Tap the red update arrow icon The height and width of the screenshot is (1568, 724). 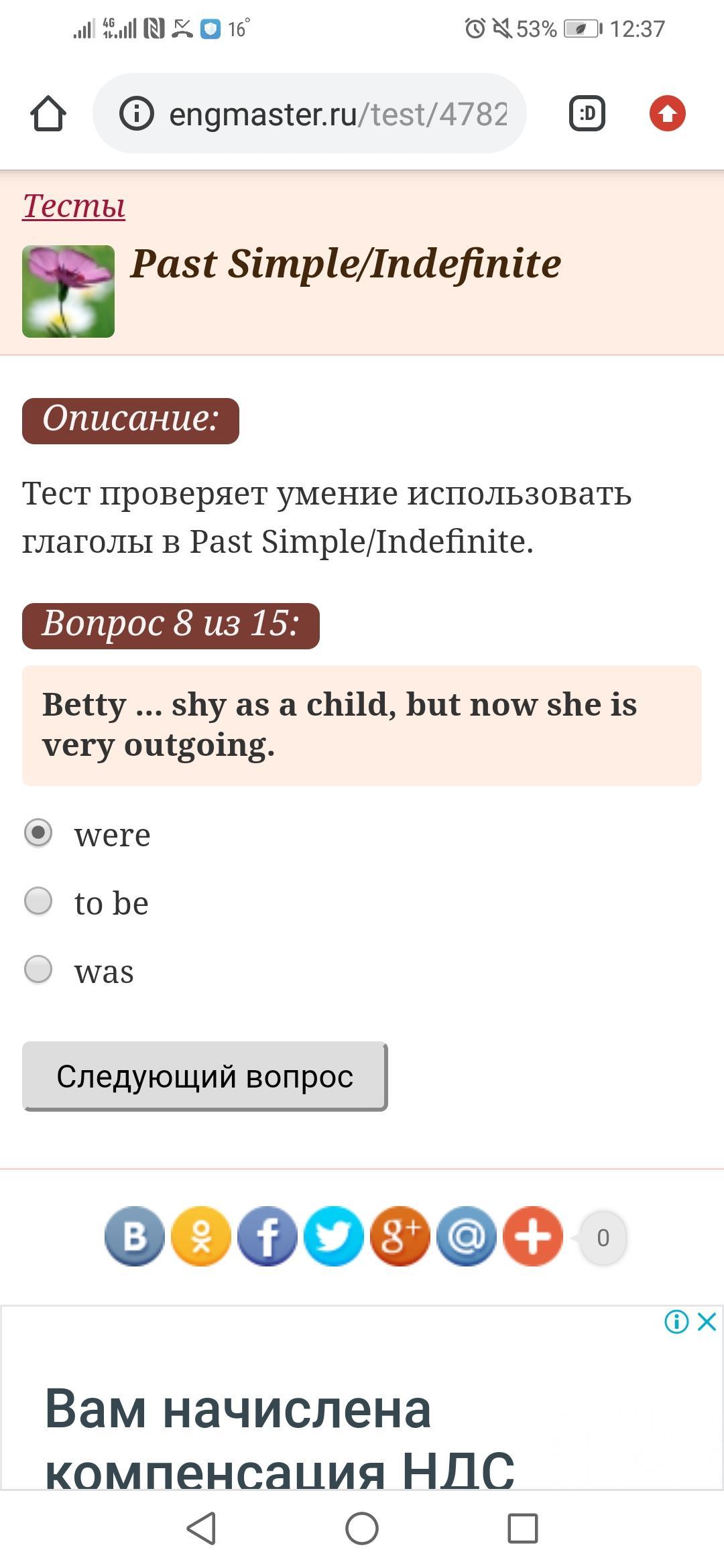point(667,113)
